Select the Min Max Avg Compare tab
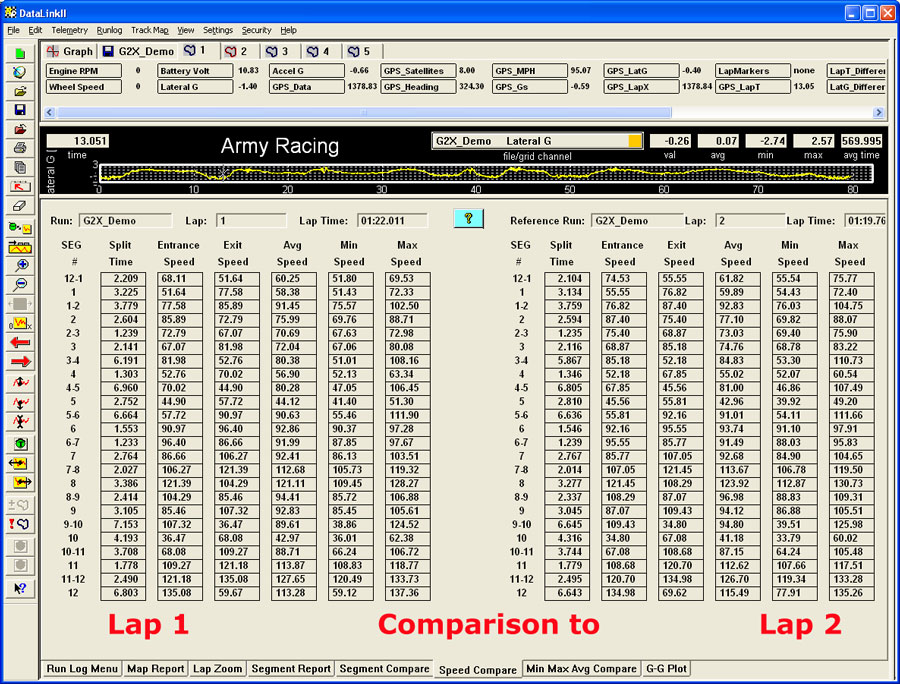Screen dimensions: 900x684 [581, 668]
